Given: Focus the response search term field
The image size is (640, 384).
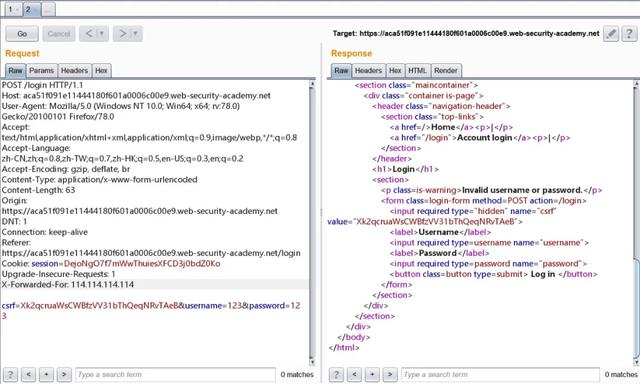Looking at the screenshot, I should point(500,374).
